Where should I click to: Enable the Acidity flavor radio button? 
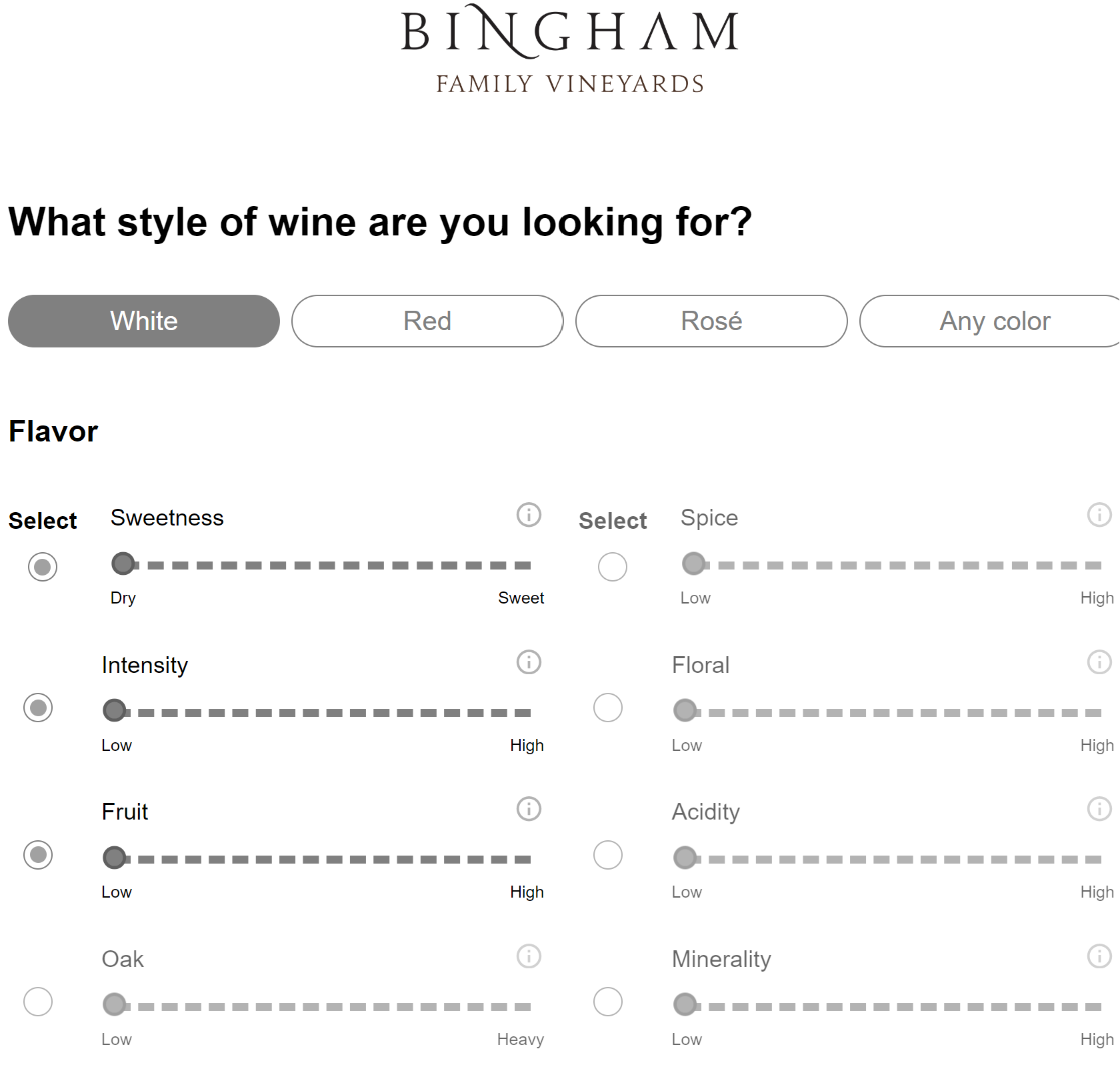pyautogui.click(x=608, y=855)
